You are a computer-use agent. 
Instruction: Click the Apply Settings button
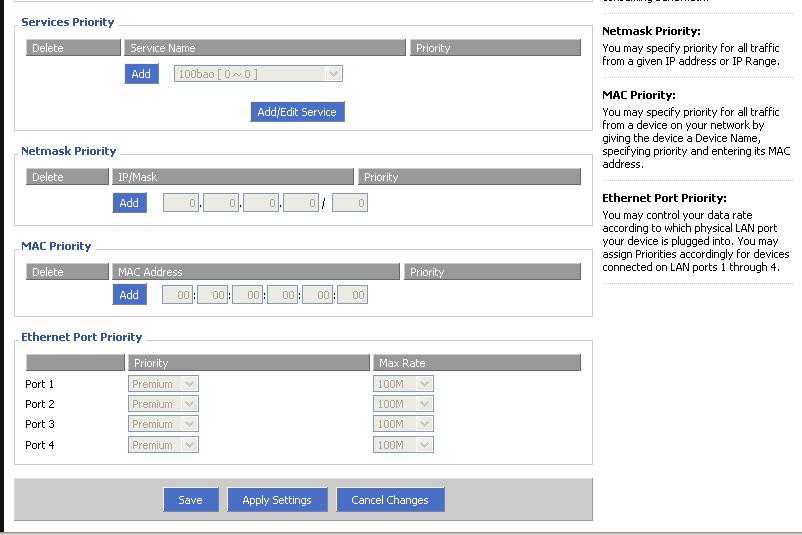(277, 500)
